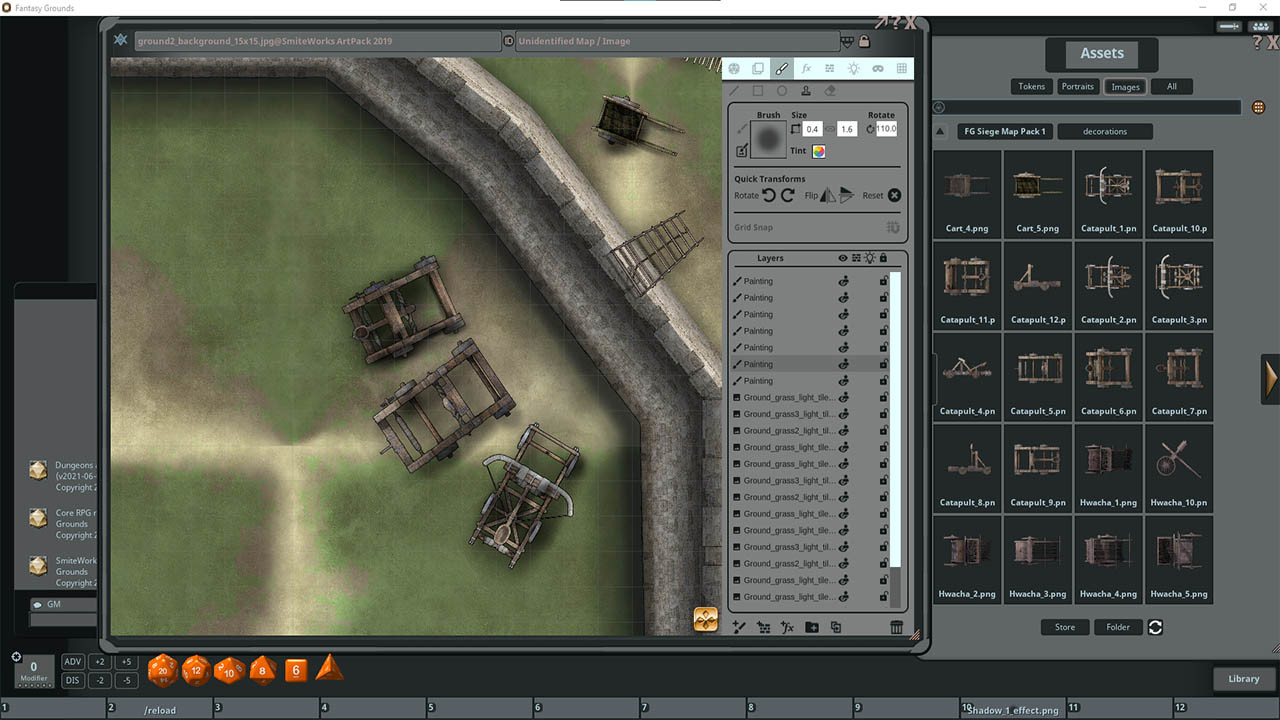Click the /reload hotkey slot

(x=160, y=710)
